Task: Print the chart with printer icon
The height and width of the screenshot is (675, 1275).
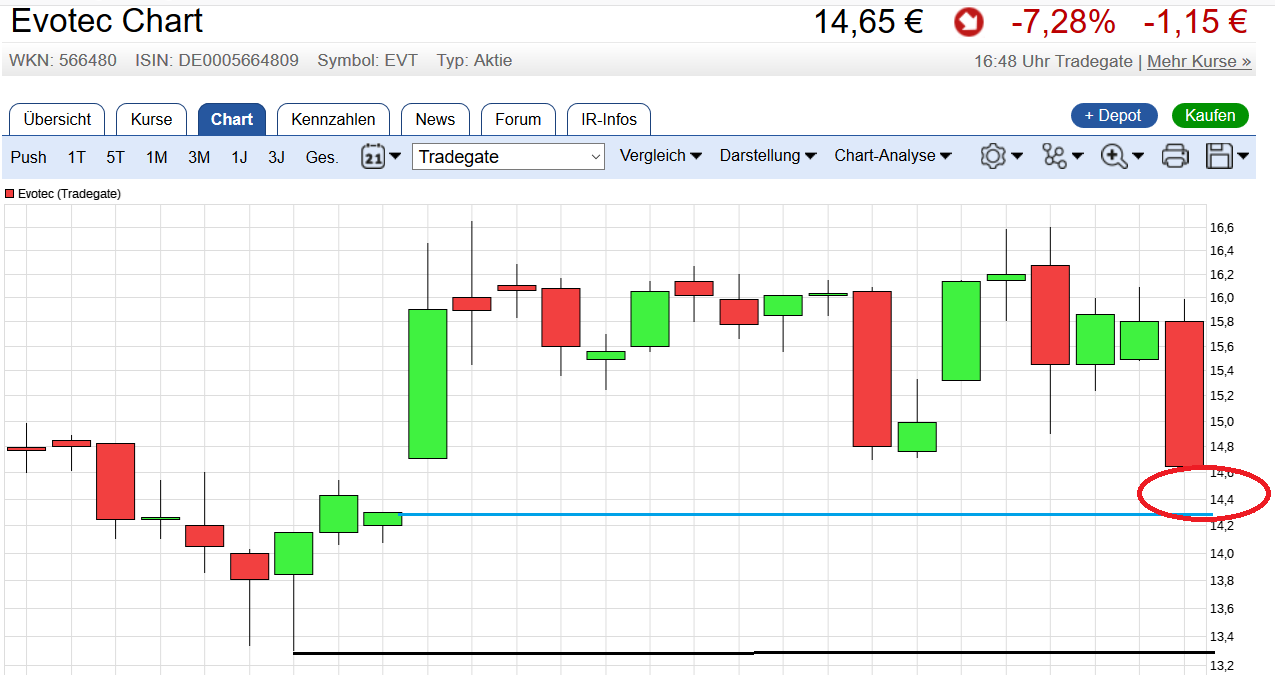Action: pyautogui.click(x=1175, y=156)
